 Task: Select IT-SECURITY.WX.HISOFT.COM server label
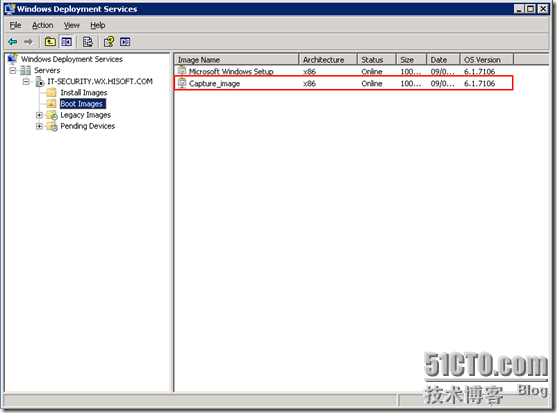coord(100,81)
